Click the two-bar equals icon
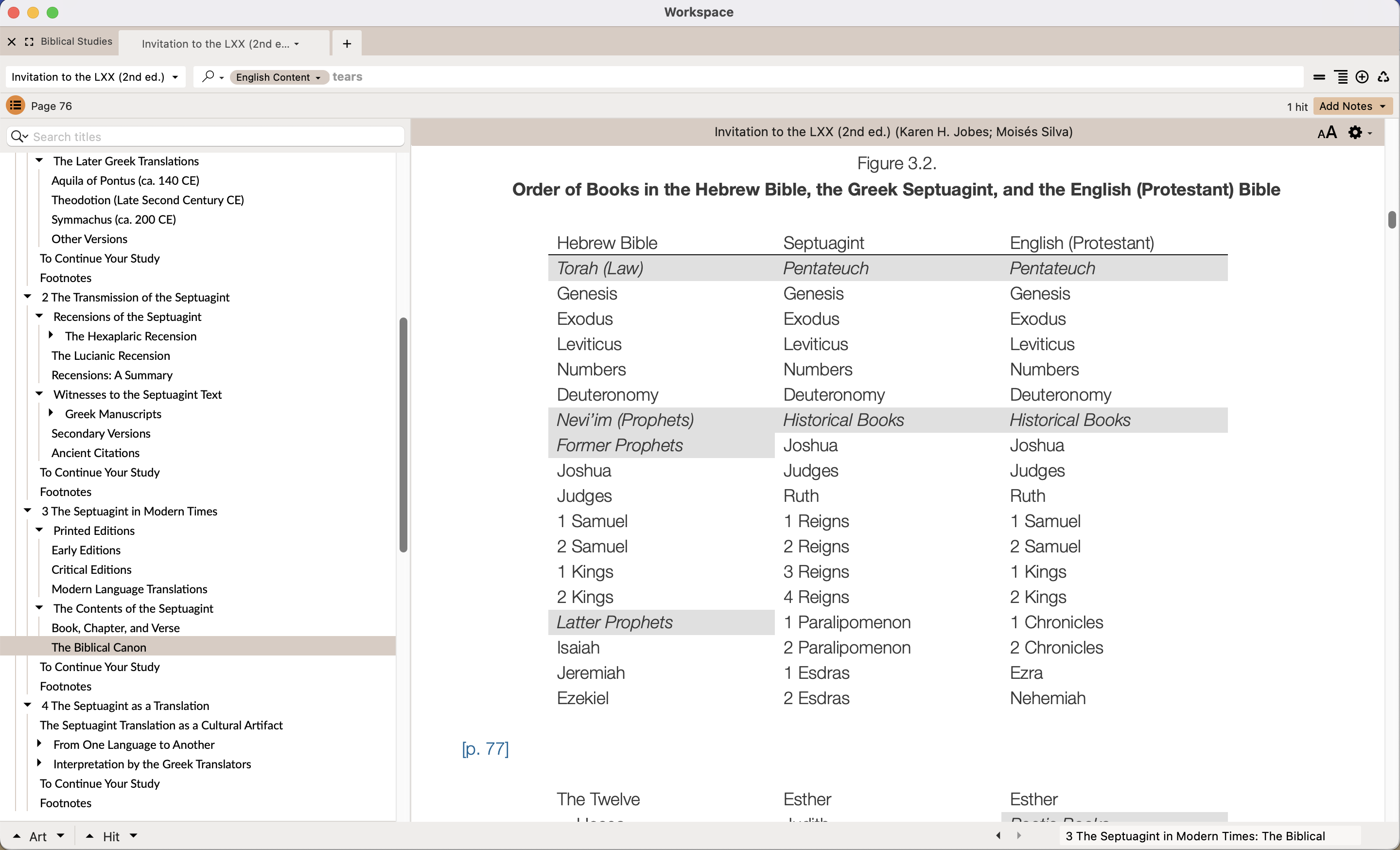This screenshot has width=1400, height=850. click(x=1319, y=77)
